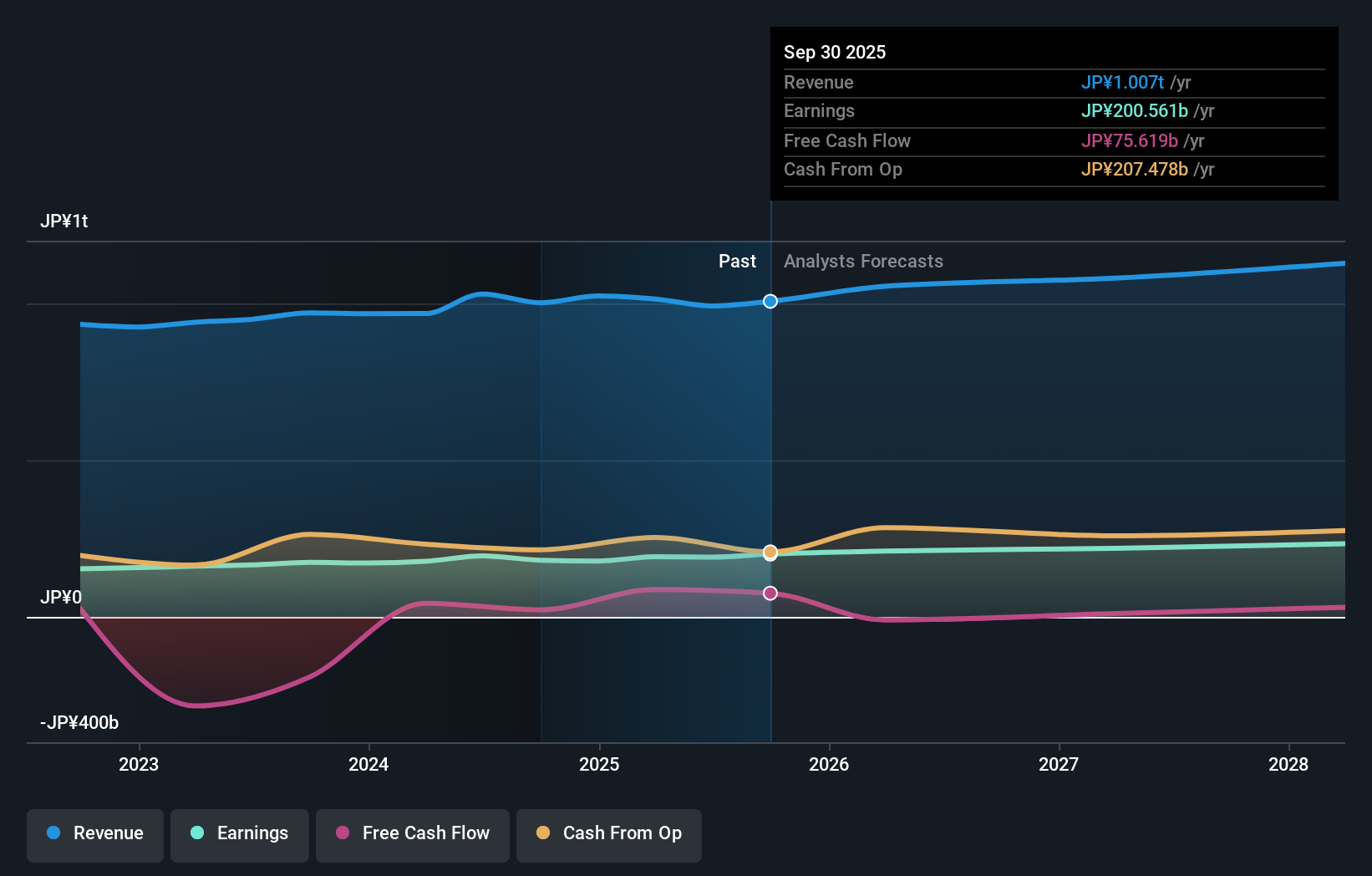This screenshot has height=876, width=1372.
Task: Click the Earnings teal legend dot
Action: (196, 833)
